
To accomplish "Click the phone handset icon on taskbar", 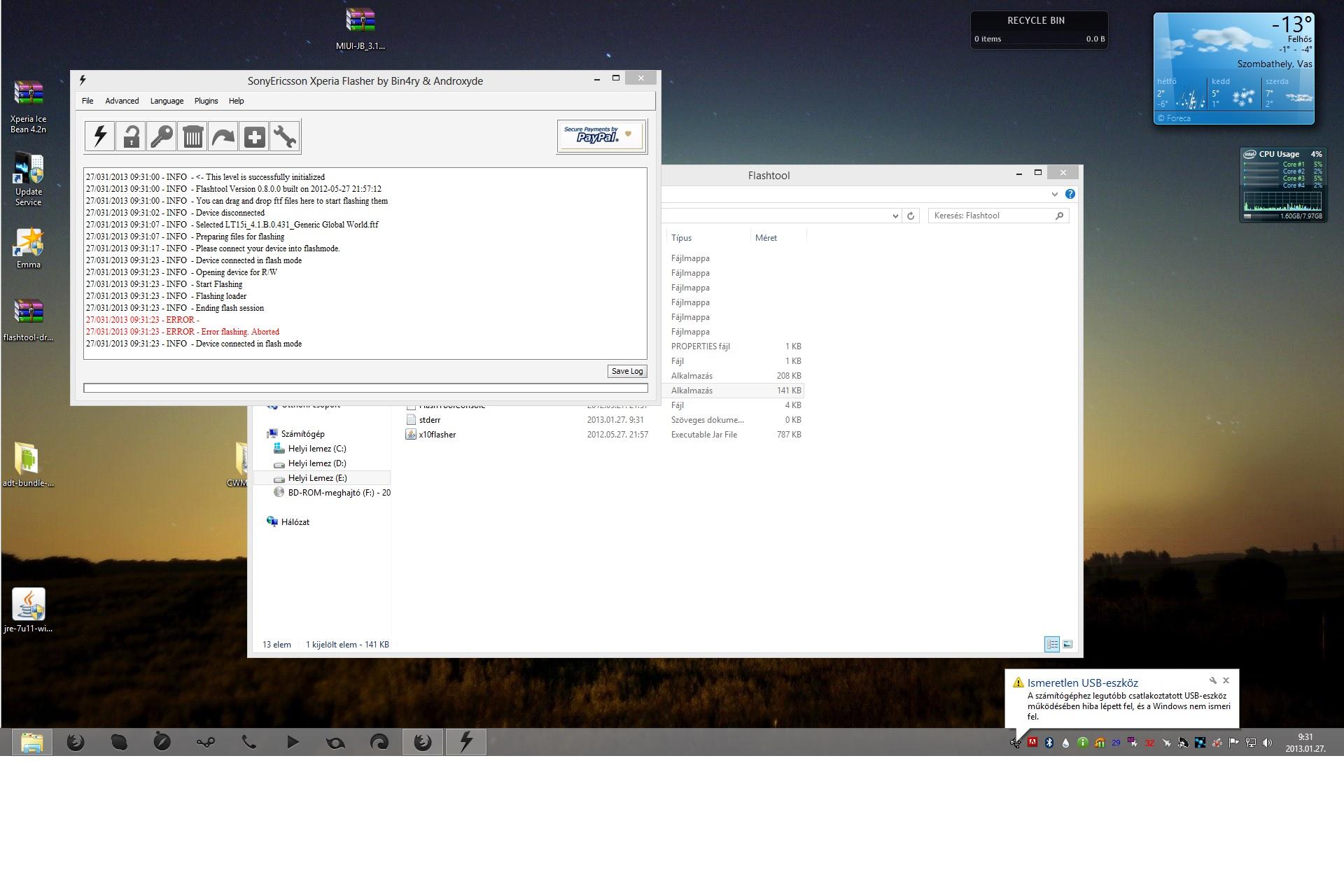I will pyautogui.click(x=248, y=742).
